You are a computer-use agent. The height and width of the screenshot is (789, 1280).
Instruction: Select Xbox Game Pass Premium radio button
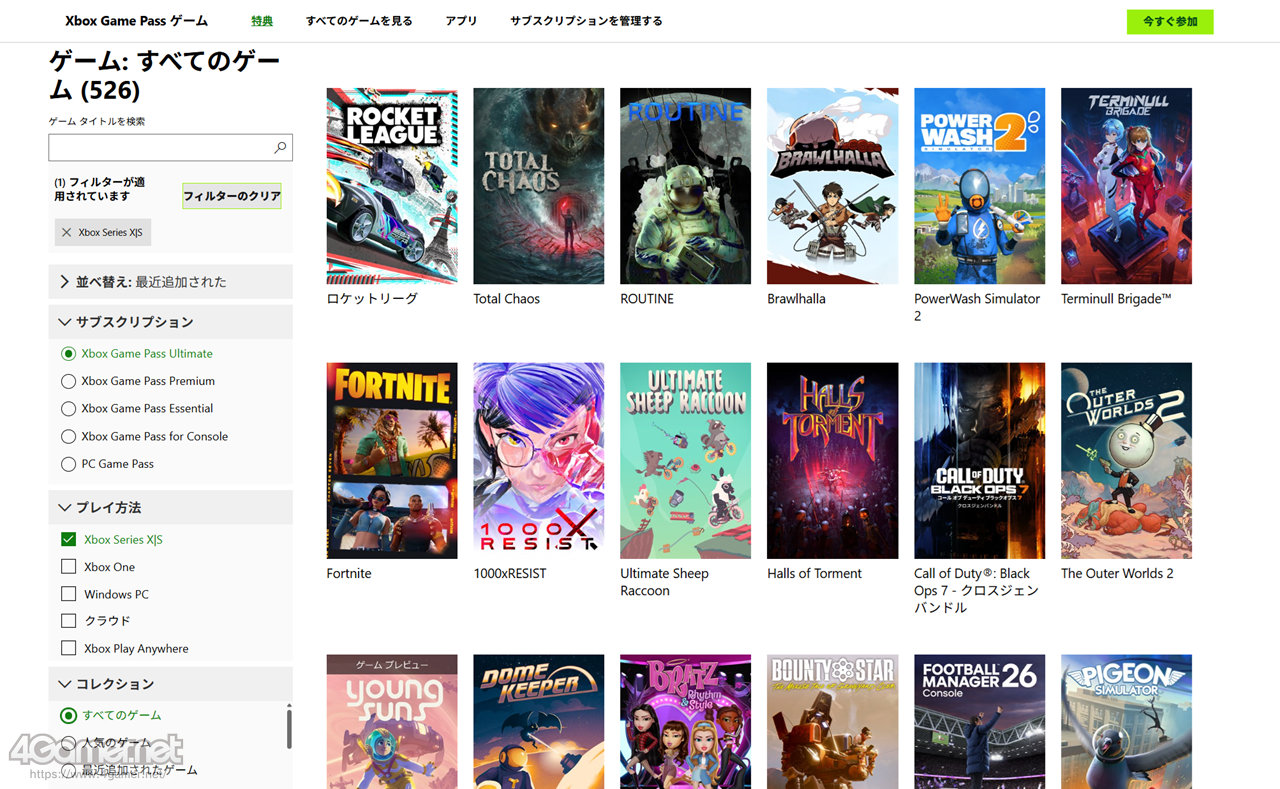(69, 381)
